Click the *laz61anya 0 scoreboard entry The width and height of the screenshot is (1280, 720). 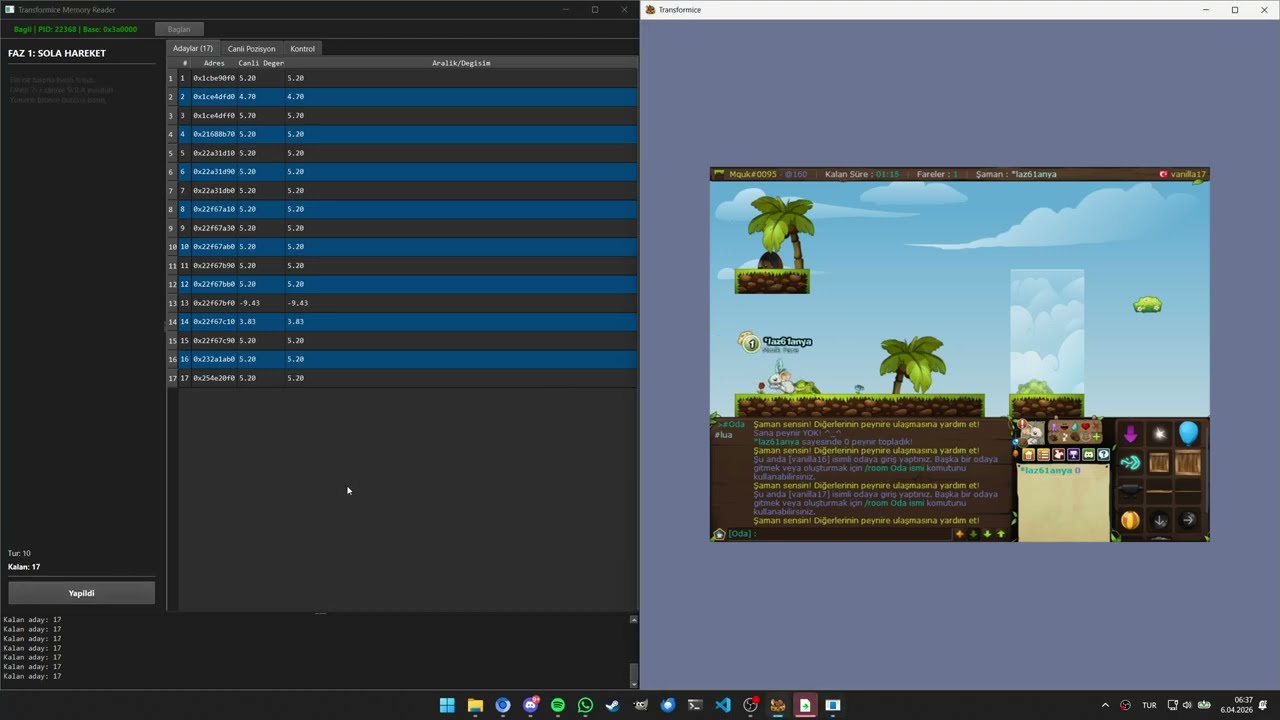point(1050,470)
